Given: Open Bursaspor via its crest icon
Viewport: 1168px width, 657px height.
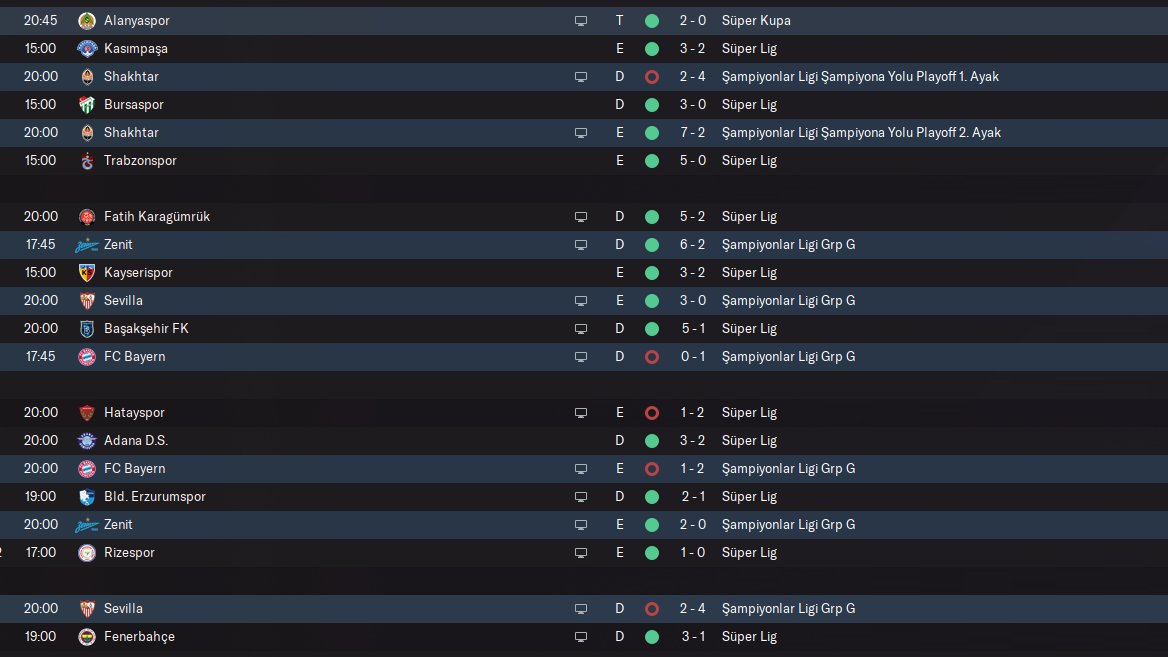Looking at the screenshot, I should 87,104.
